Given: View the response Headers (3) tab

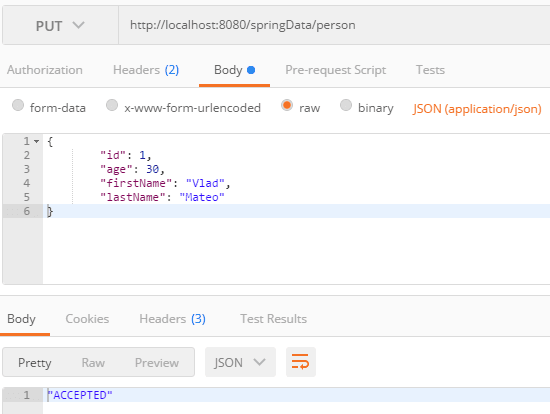Looking at the screenshot, I should click(172, 319).
